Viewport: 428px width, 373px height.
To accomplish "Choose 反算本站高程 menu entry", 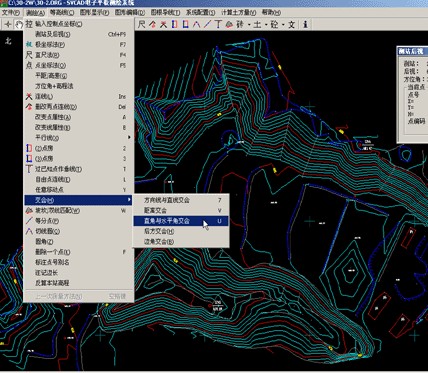I will [78, 283].
